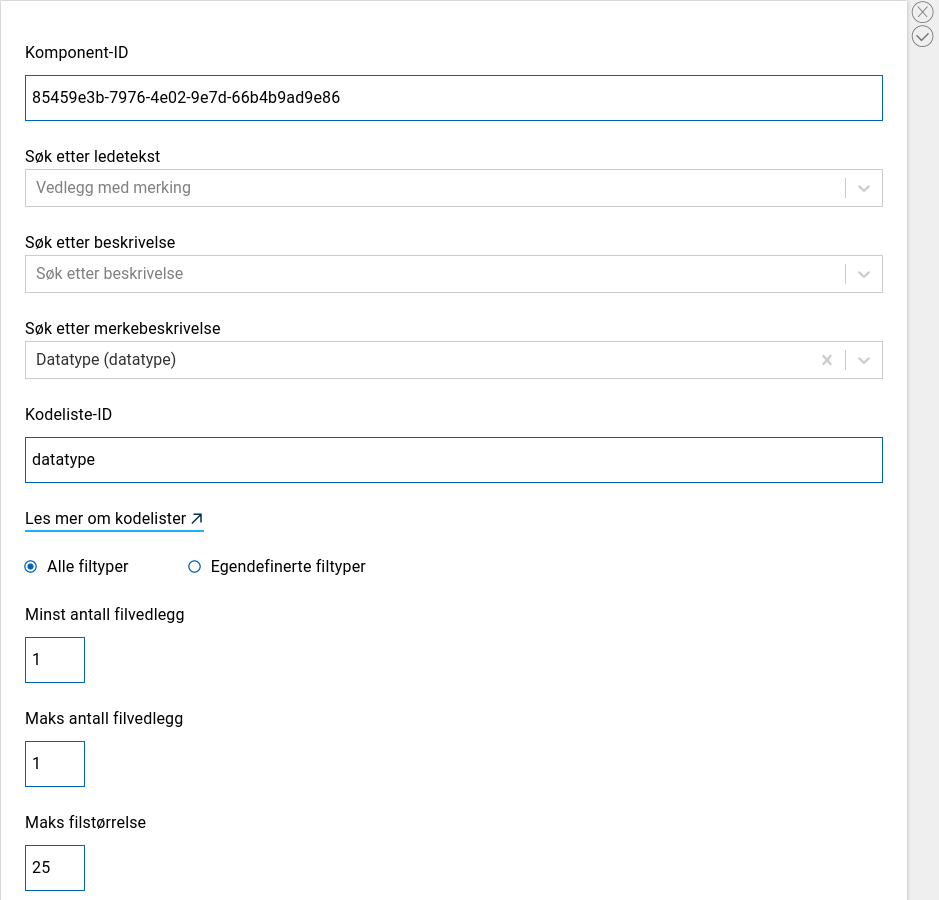Click the external arrow icon beside kodelister
The image size is (939, 900).
click(197, 519)
